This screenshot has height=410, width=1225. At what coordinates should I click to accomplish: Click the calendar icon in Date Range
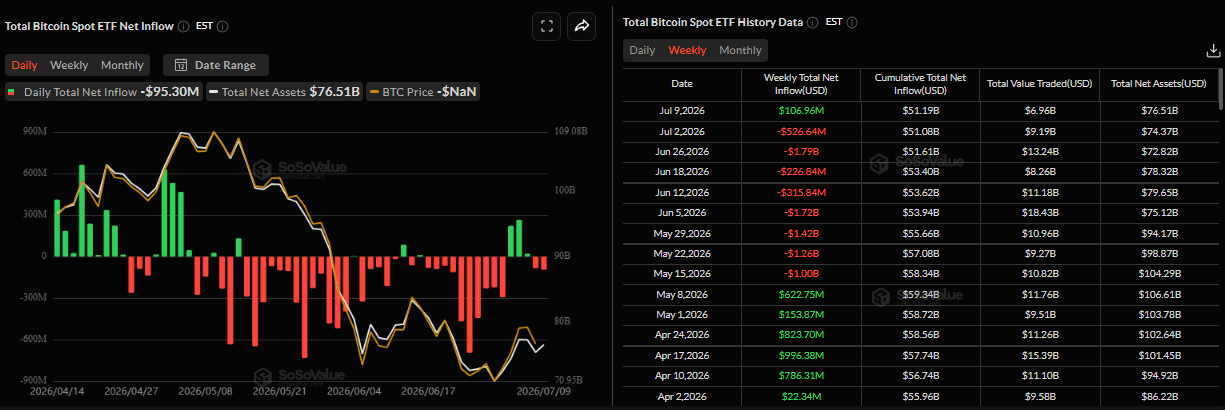click(x=181, y=65)
